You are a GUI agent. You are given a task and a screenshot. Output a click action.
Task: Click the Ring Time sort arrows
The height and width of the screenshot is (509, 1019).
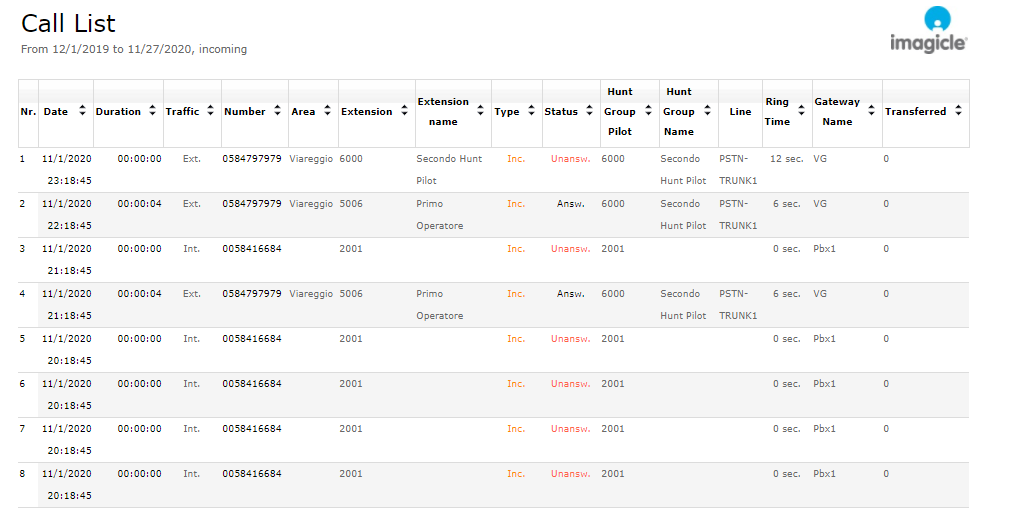point(801,112)
